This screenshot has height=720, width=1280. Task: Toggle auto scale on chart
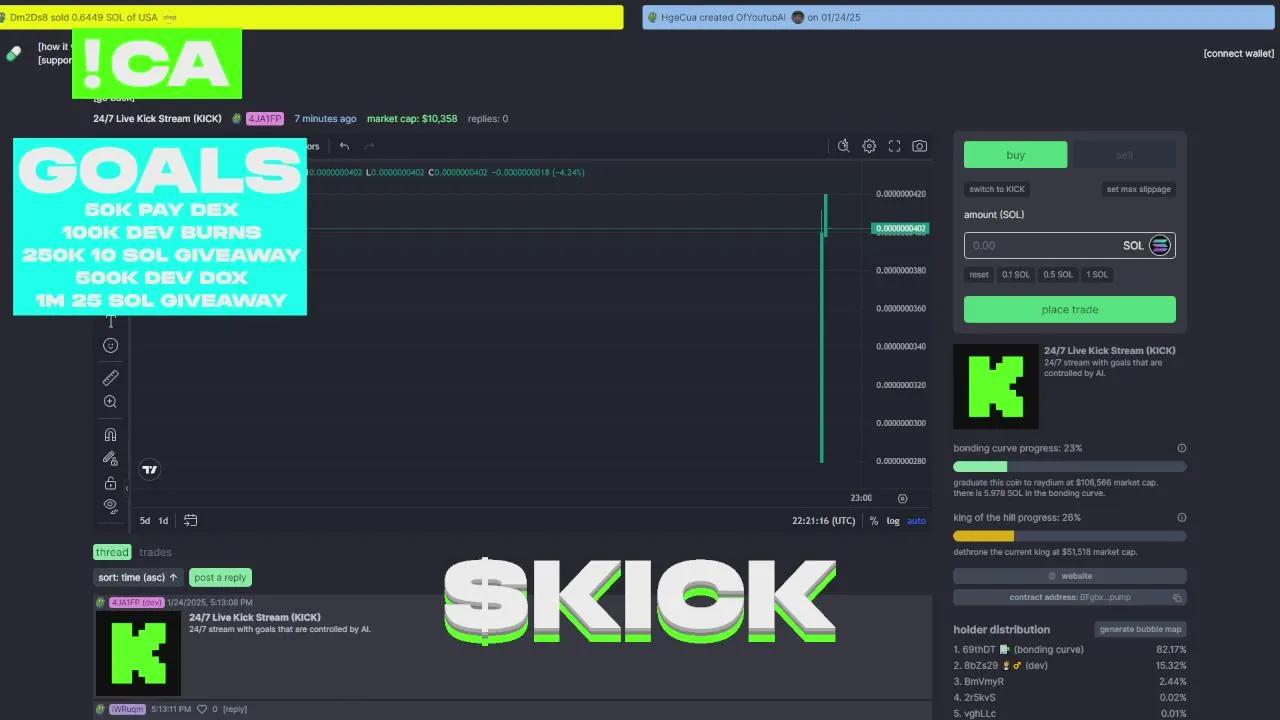[x=916, y=520]
